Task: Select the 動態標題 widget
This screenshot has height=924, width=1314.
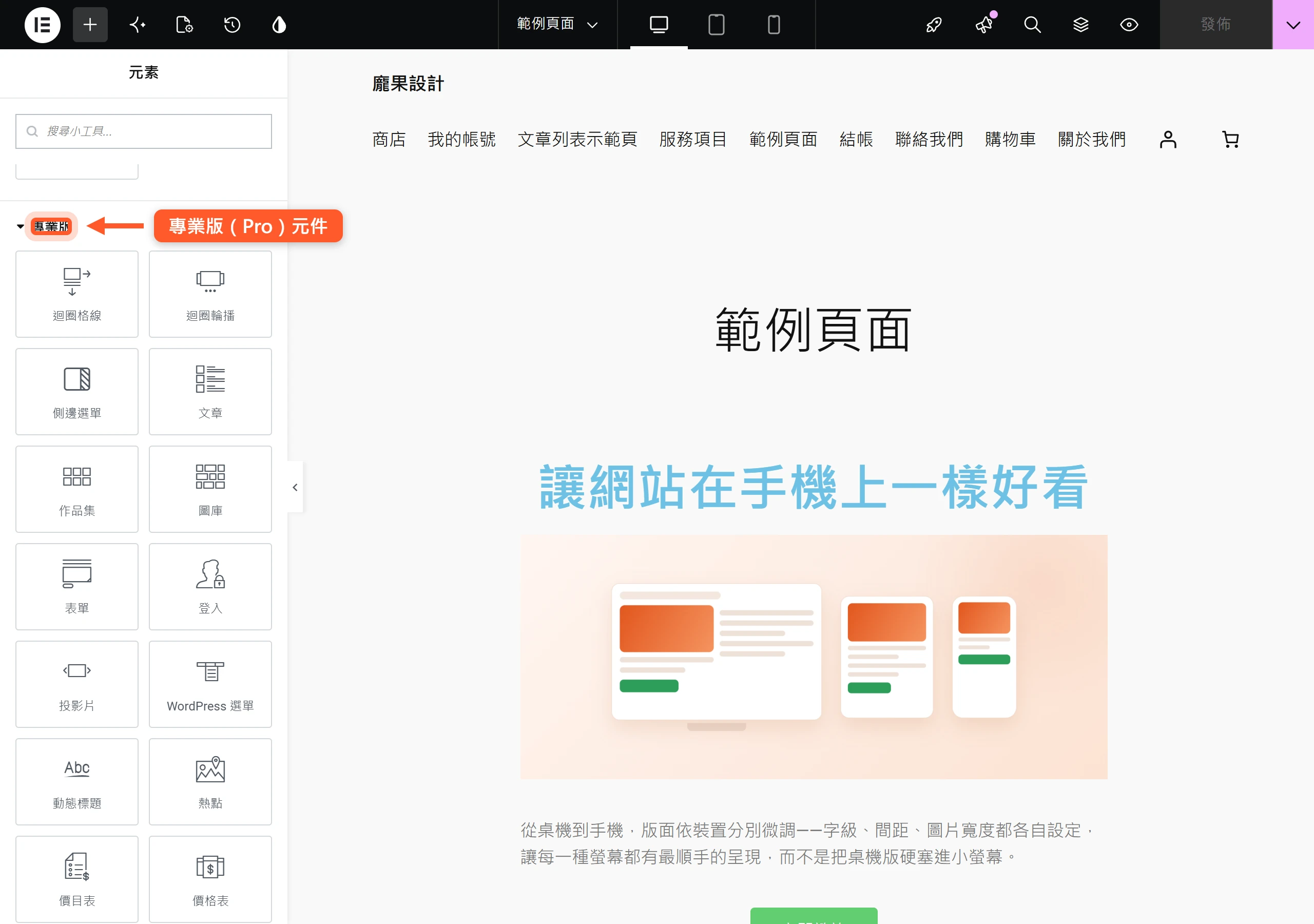Action: pyautogui.click(x=76, y=781)
